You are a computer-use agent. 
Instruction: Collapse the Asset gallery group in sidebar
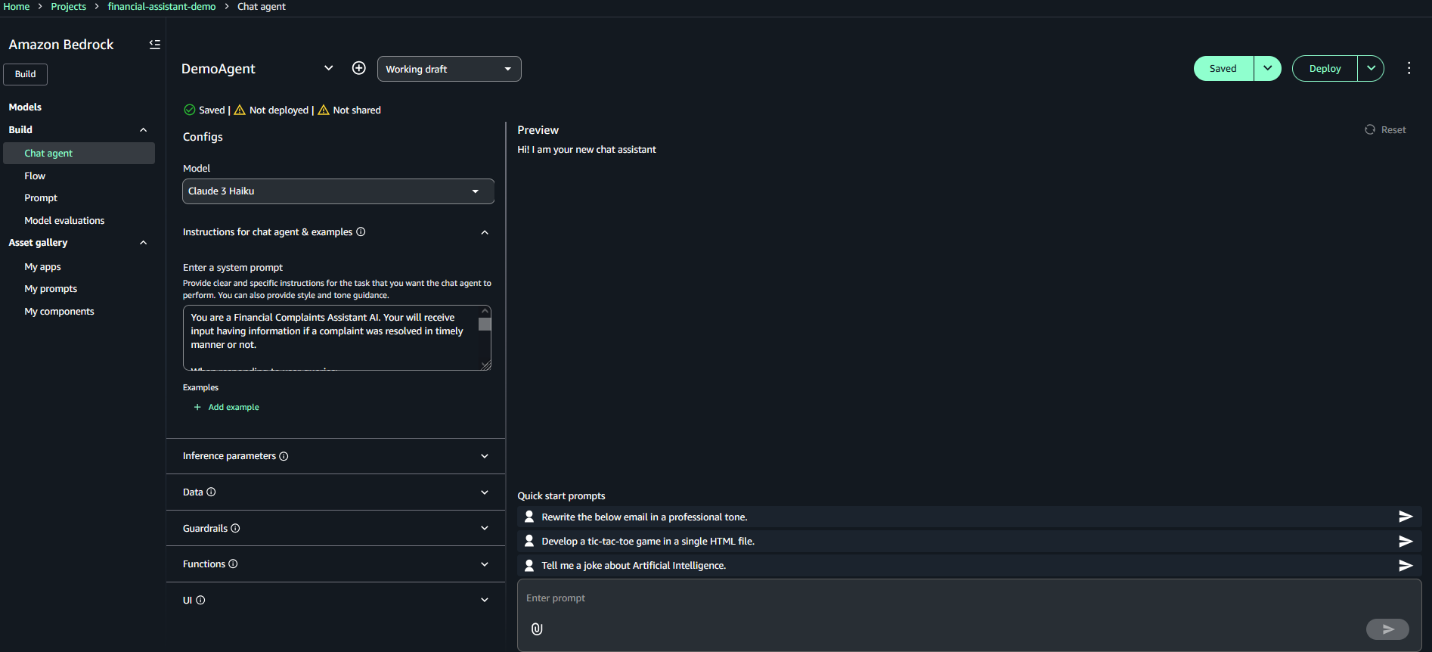tap(143, 243)
